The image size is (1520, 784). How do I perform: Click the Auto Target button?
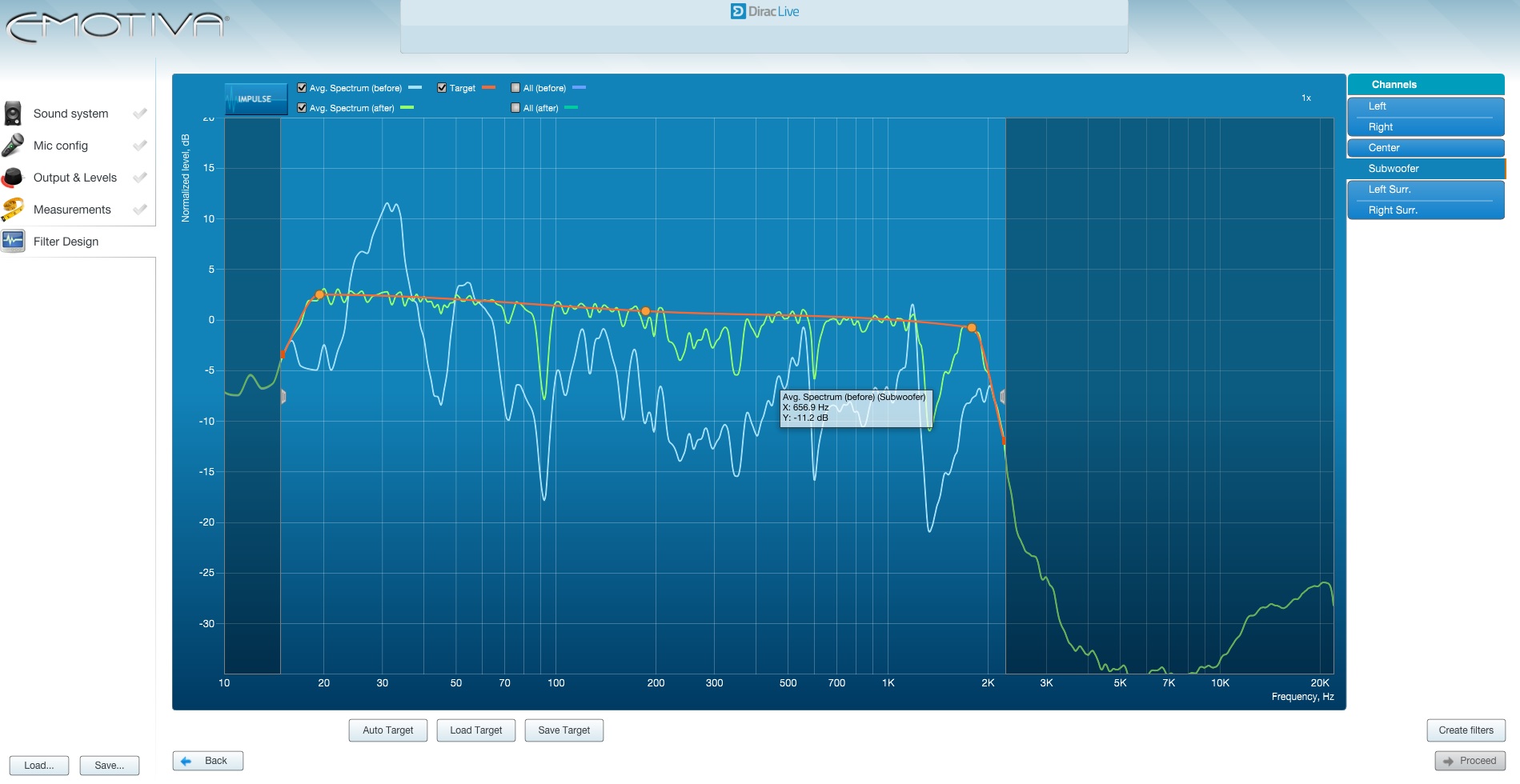click(x=388, y=730)
